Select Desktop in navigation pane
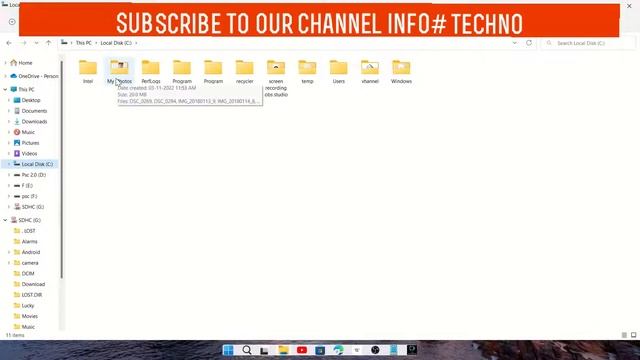 click(31, 100)
